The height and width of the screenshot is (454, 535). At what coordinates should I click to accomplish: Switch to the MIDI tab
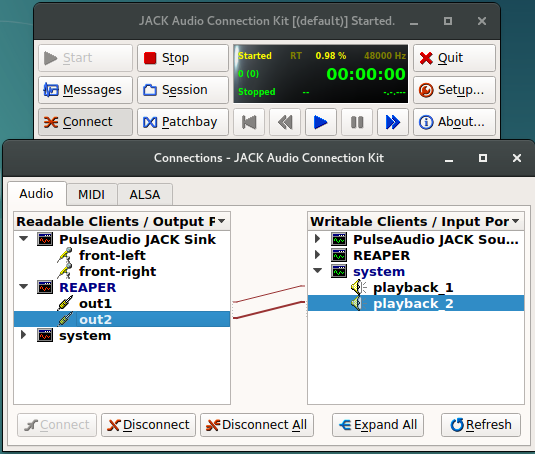tap(91, 195)
